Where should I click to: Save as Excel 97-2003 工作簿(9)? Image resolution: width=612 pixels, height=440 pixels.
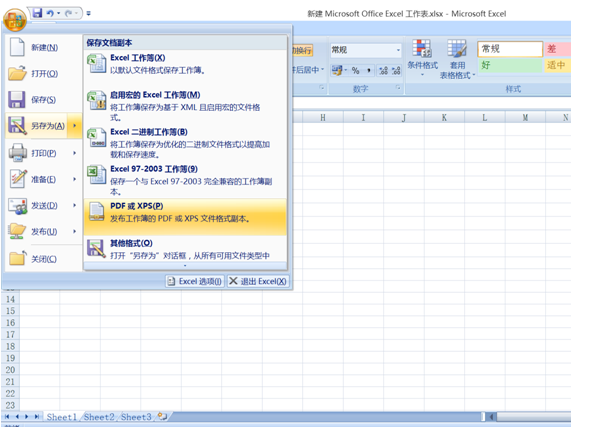coord(185,180)
